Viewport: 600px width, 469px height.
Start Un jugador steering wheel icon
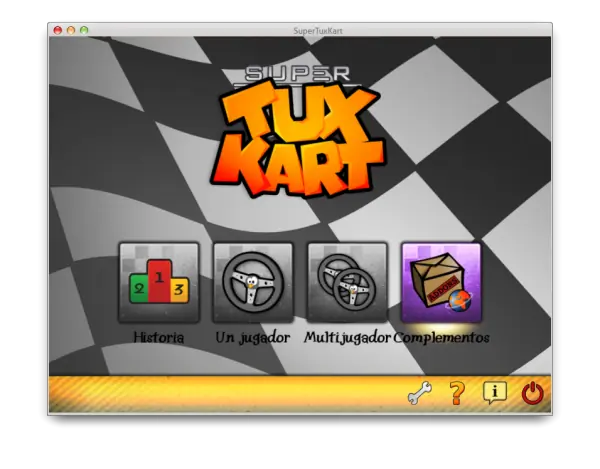[x=253, y=282]
